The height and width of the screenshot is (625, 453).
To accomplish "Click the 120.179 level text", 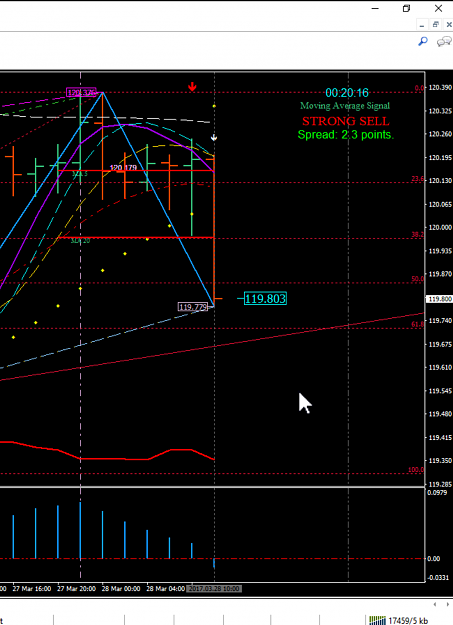I will point(123,167).
